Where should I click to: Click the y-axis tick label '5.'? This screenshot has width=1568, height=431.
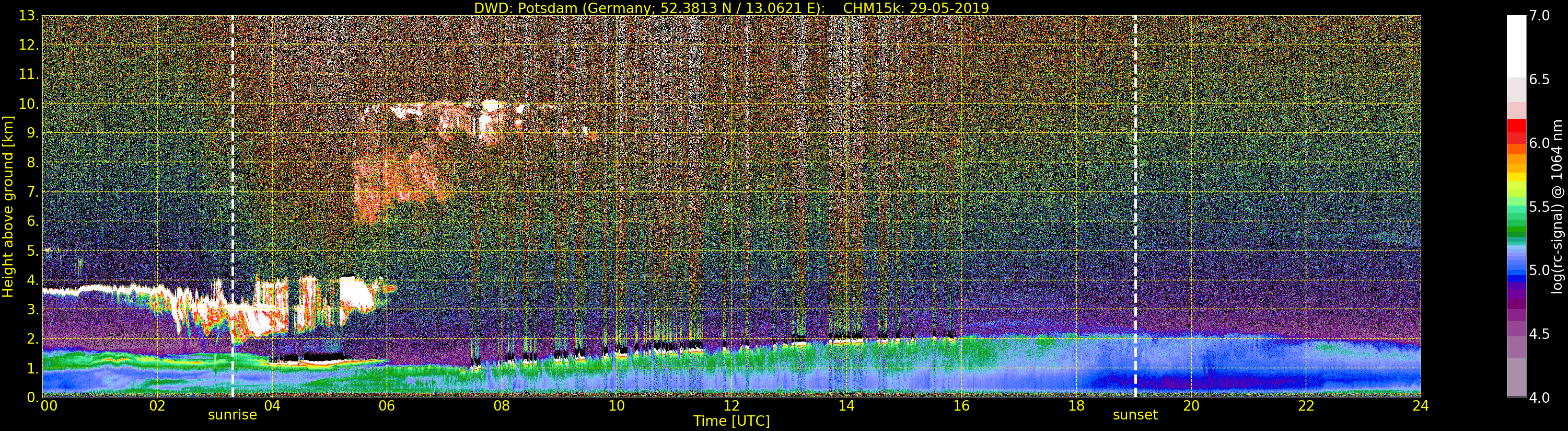32,251
